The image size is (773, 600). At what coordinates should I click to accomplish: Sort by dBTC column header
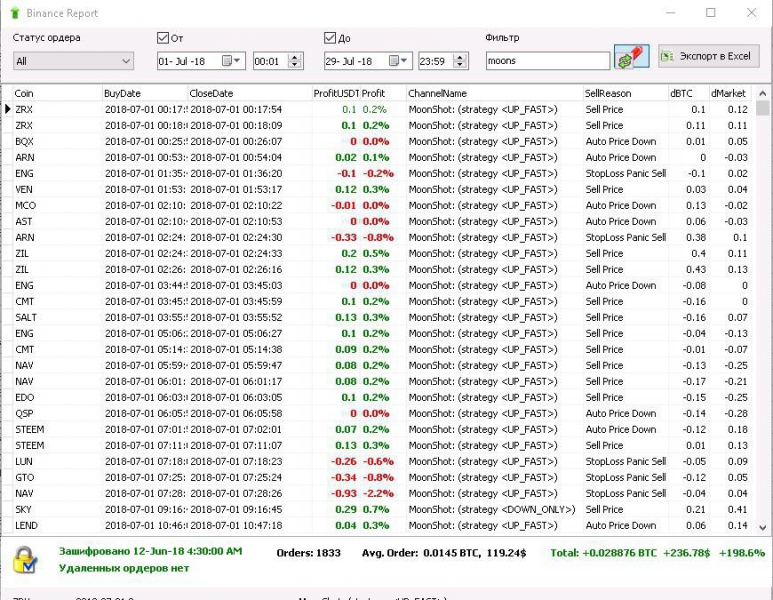tap(688, 93)
